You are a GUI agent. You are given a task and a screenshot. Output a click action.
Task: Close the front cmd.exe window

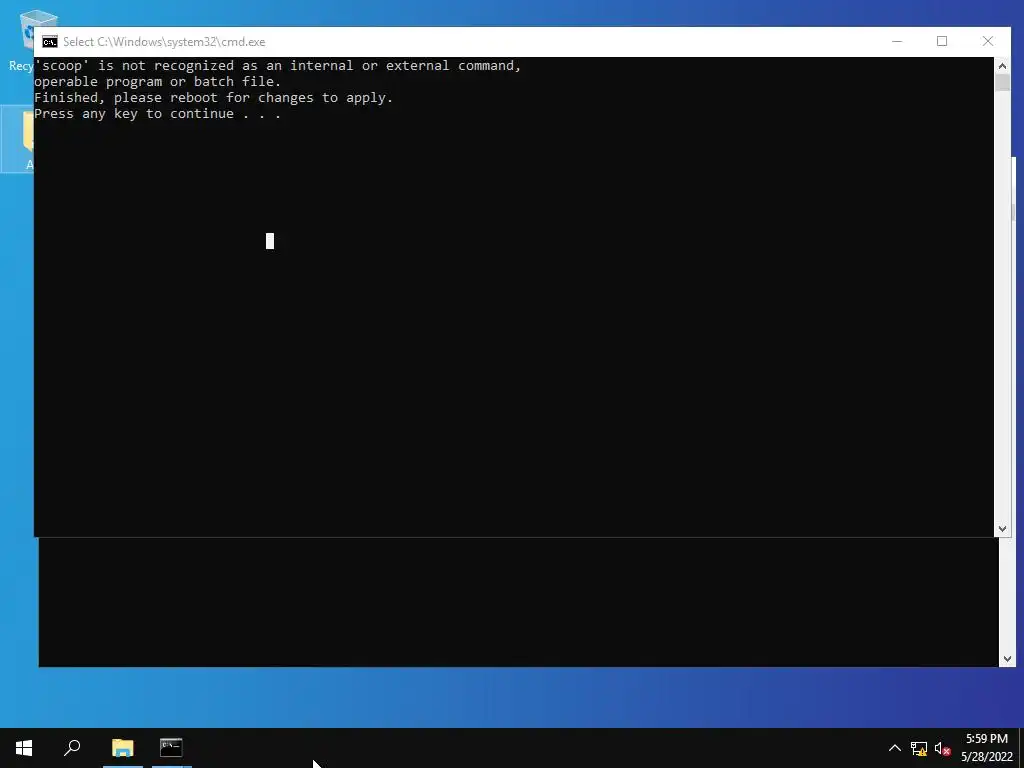coord(988,41)
